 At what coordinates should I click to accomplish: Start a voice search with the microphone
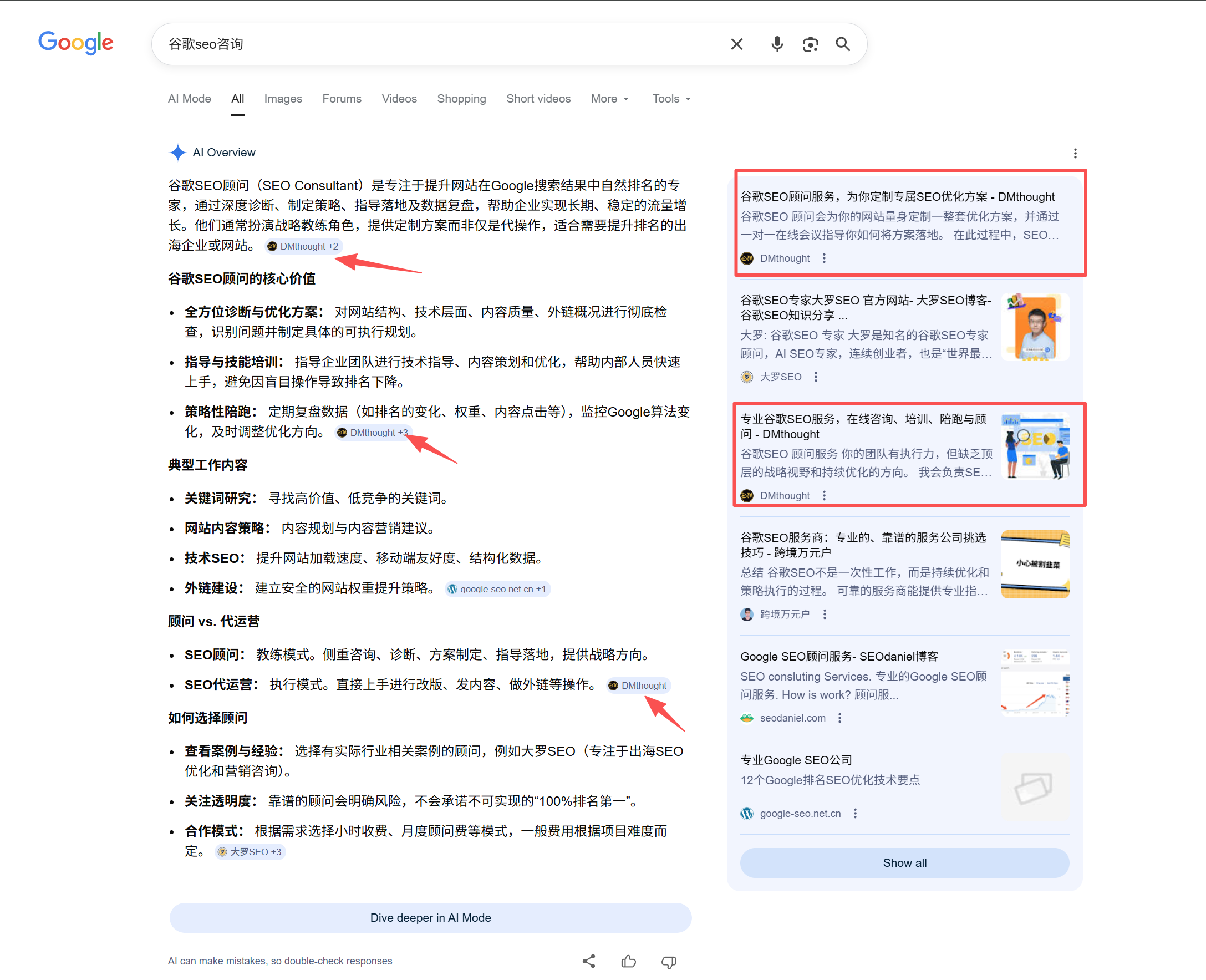point(777,43)
